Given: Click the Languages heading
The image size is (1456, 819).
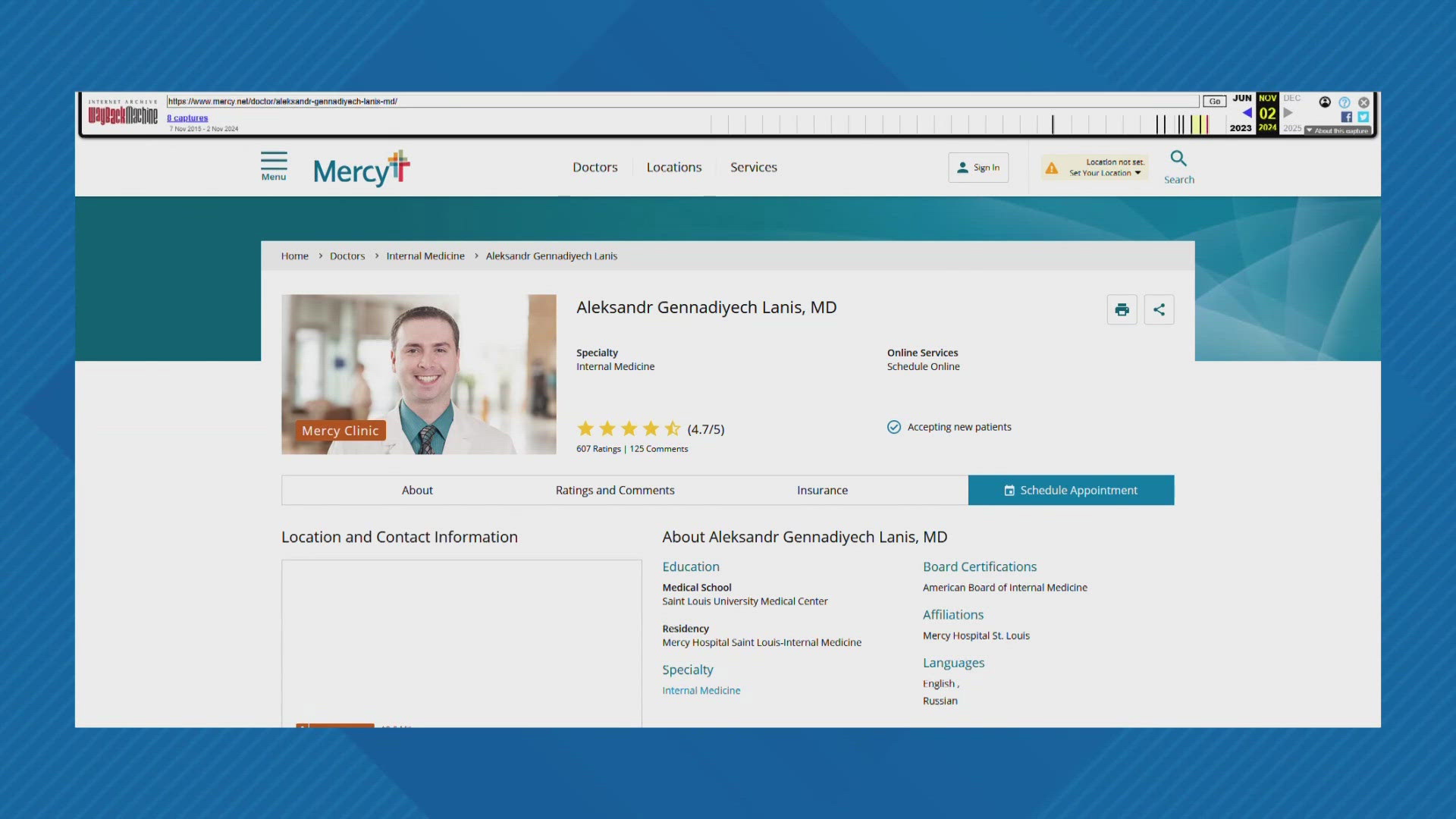Looking at the screenshot, I should [x=953, y=664].
